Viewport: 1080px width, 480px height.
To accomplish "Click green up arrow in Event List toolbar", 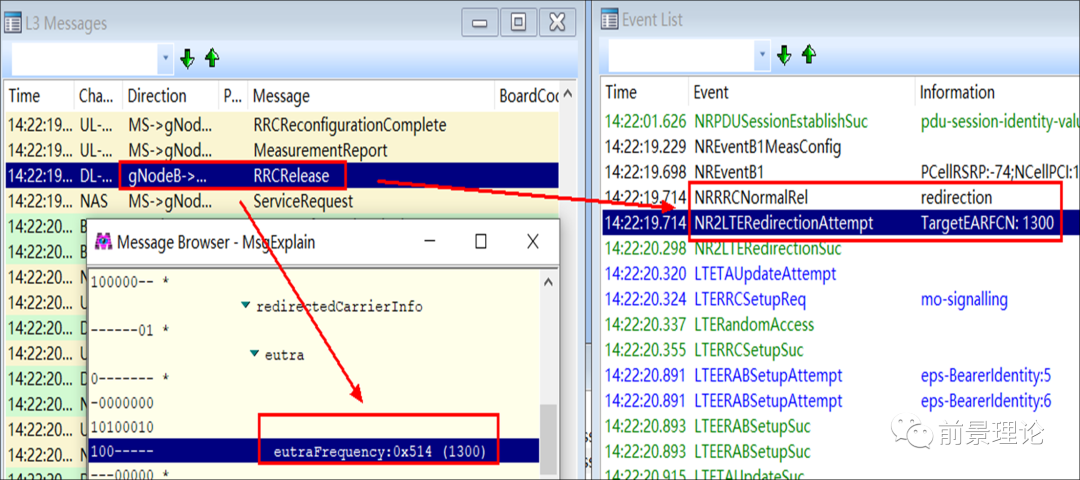I will (809, 54).
